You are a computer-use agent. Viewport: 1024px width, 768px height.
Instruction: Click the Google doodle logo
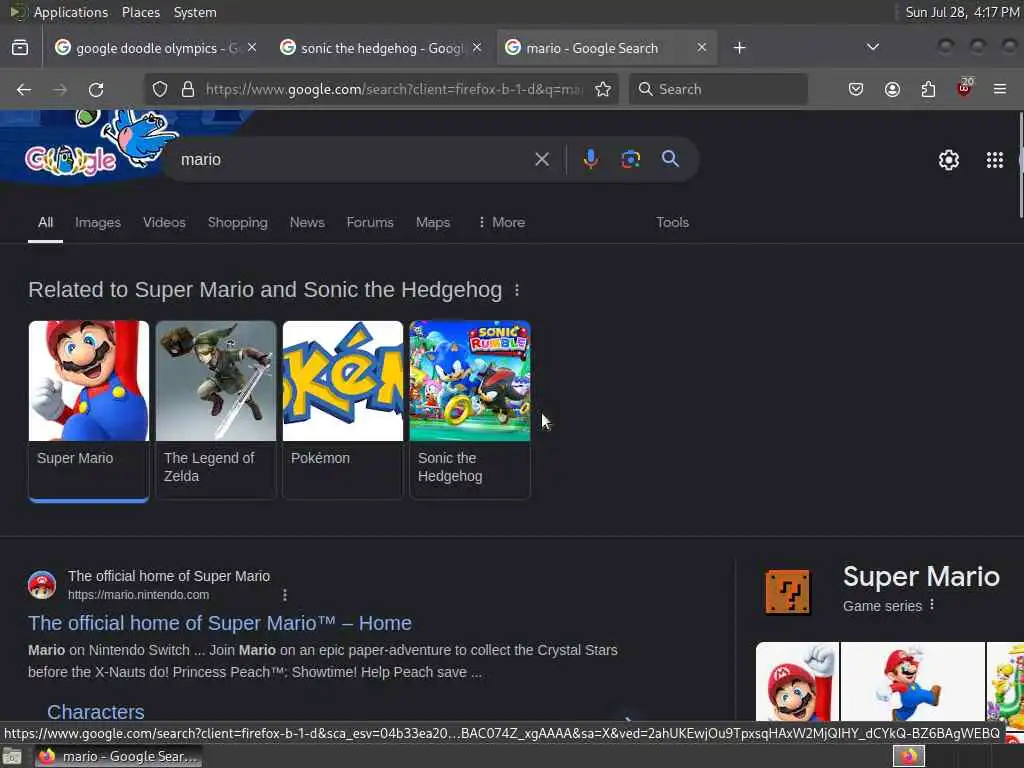pyautogui.click(x=71, y=159)
